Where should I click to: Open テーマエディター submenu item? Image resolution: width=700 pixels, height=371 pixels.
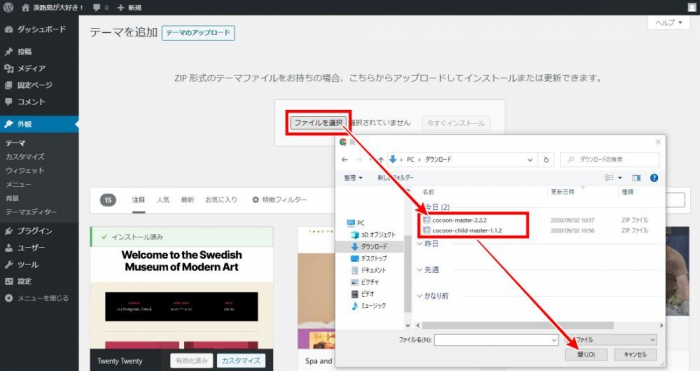pos(31,212)
